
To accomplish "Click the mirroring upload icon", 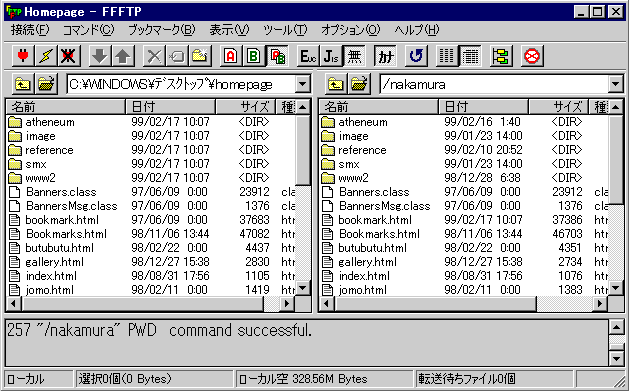I will click(501, 56).
